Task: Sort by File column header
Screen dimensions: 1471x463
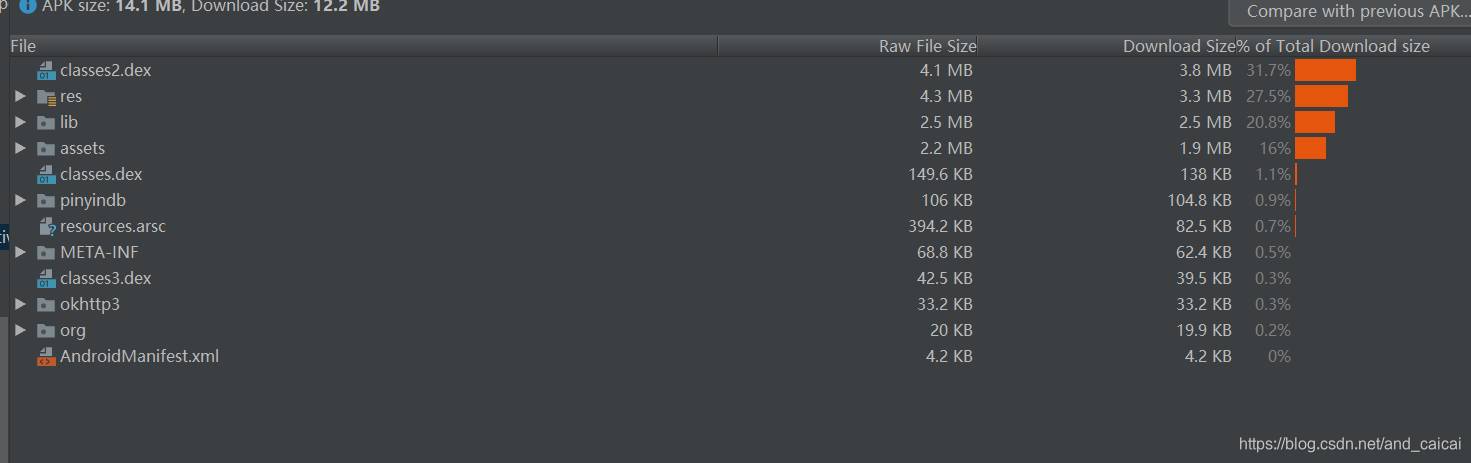Action: [364, 46]
